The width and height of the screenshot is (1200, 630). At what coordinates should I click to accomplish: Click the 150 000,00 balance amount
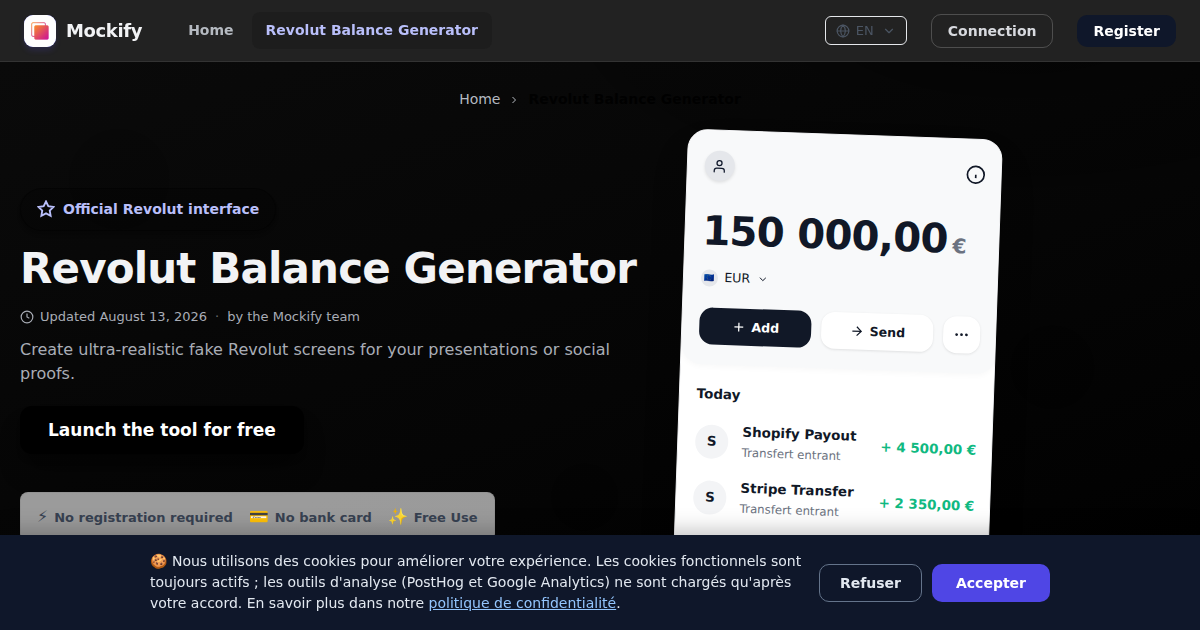(x=826, y=234)
